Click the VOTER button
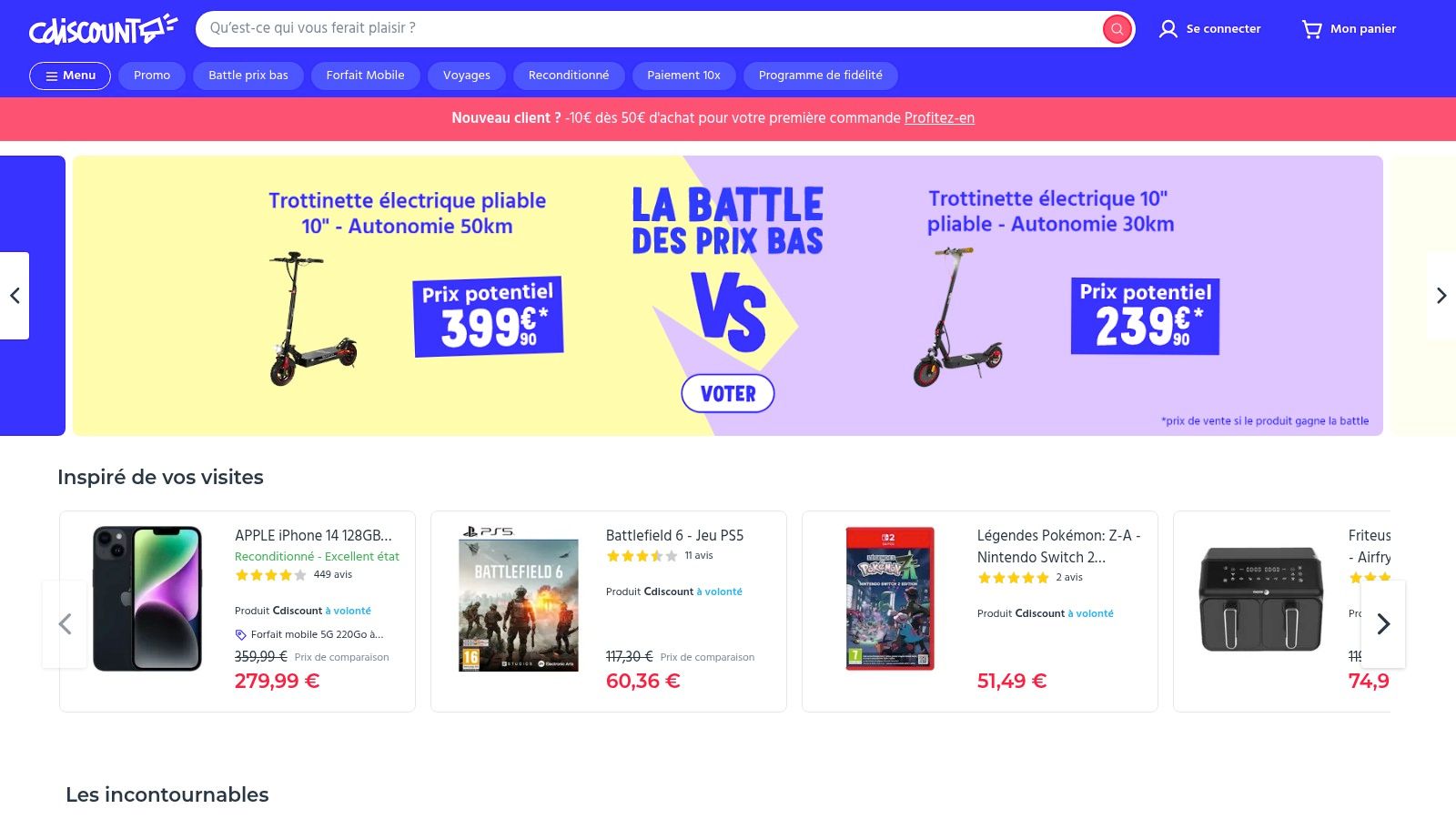This screenshot has height=819, width=1456. (x=728, y=394)
